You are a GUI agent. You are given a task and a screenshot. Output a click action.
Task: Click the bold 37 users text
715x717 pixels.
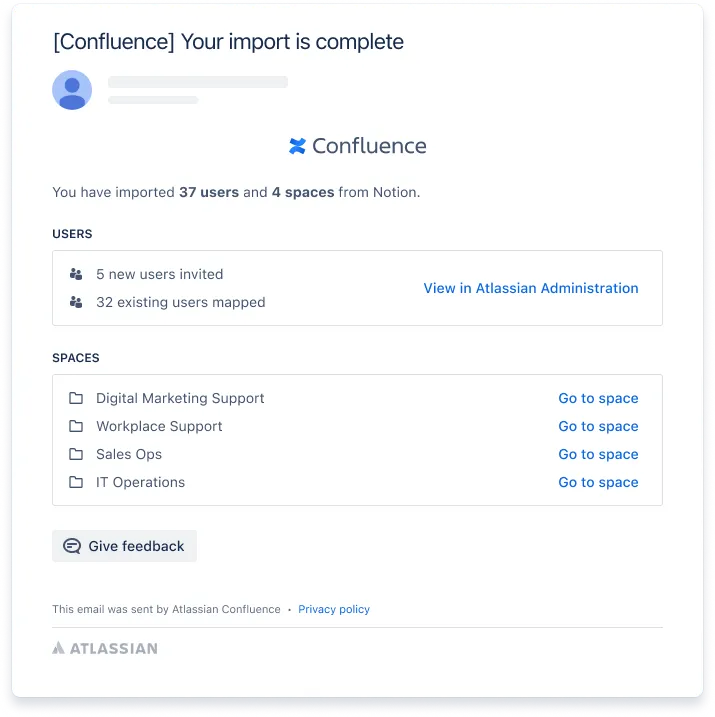click(x=209, y=192)
